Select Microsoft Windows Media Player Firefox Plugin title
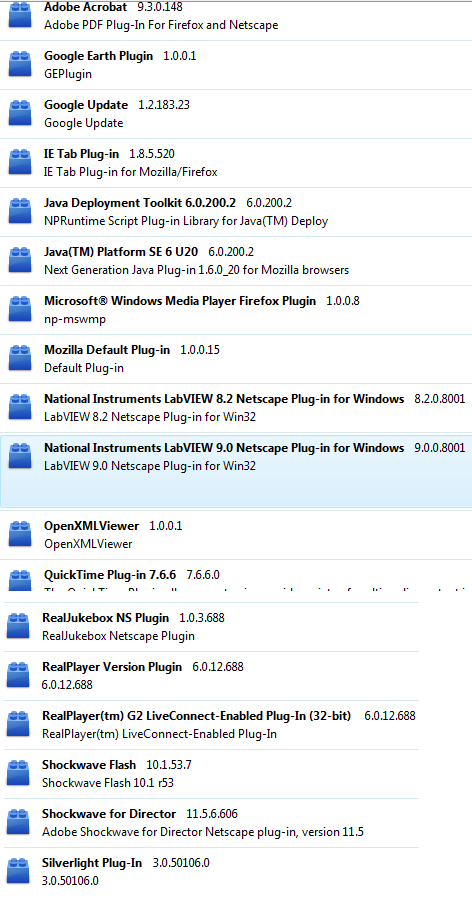472x900 pixels. click(180, 301)
